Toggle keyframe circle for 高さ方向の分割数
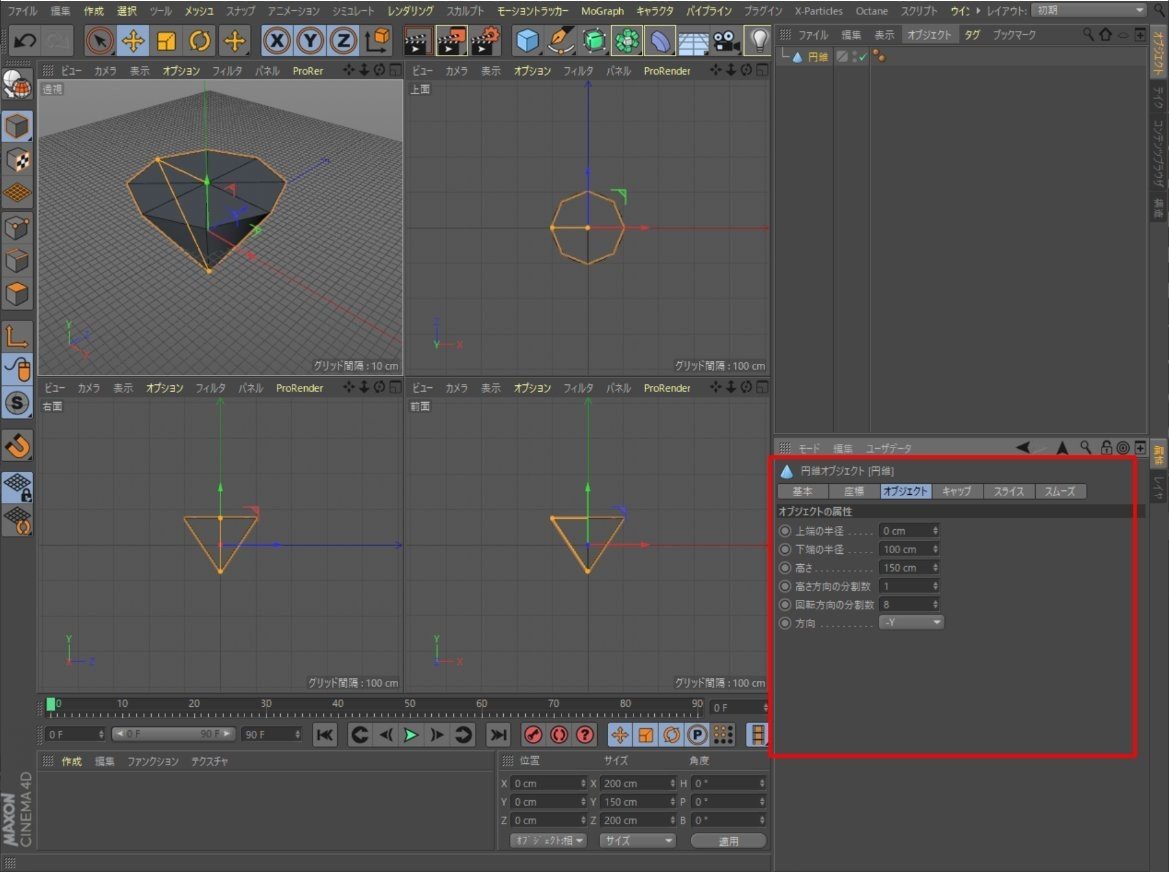1169x872 pixels. (x=784, y=586)
